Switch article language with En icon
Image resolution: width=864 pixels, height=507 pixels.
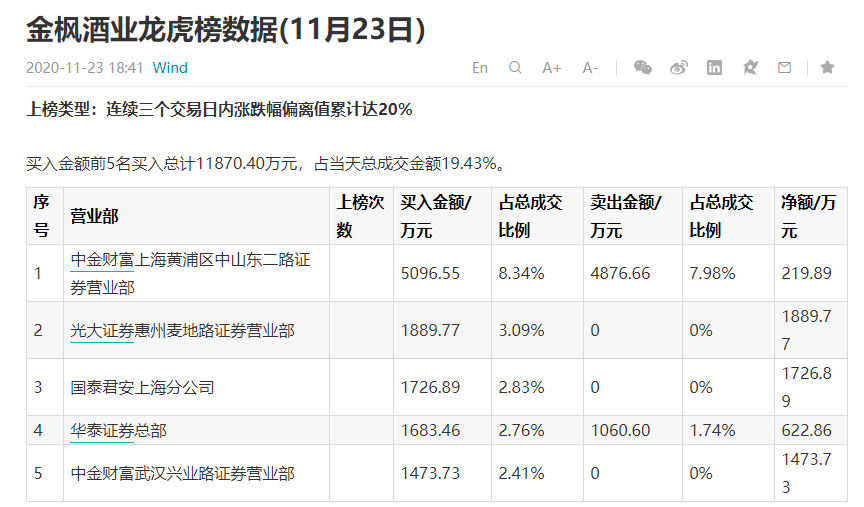[x=479, y=68]
